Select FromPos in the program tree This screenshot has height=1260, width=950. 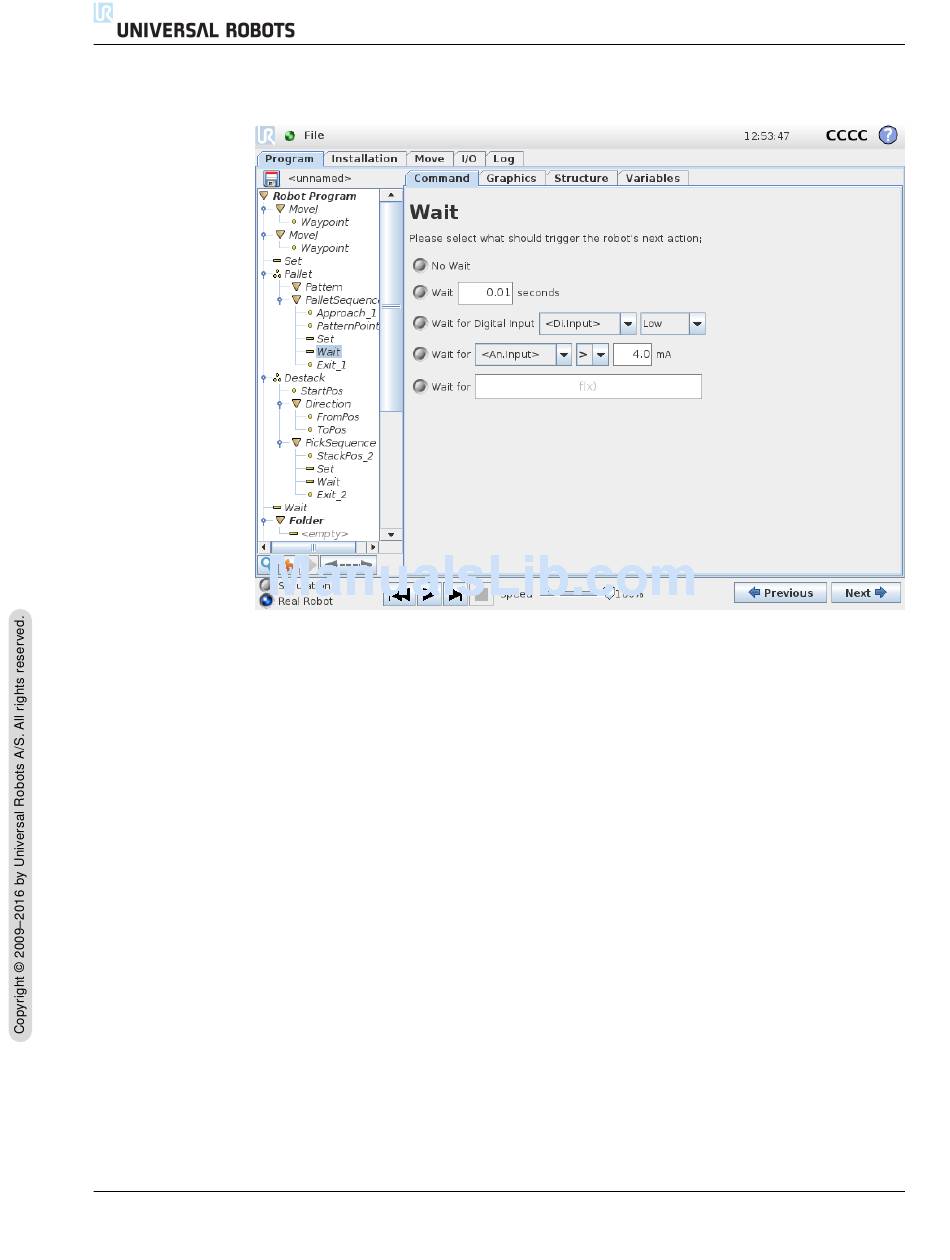(x=338, y=417)
